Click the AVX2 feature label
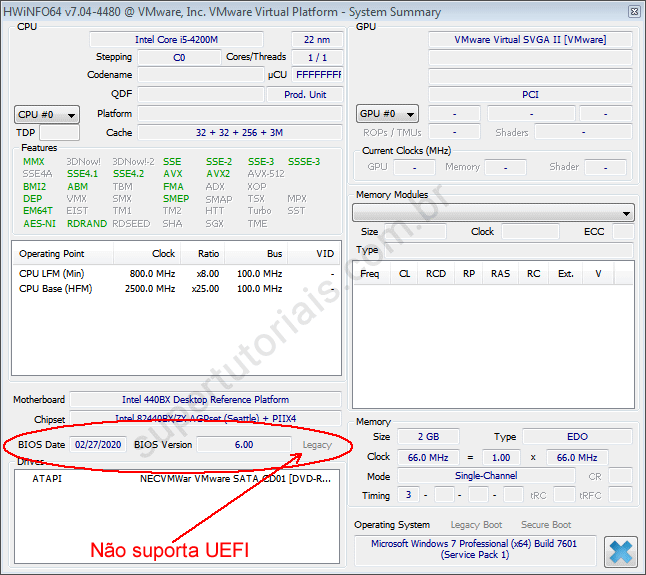Image resolution: width=646 pixels, height=575 pixels. click(218, 174)
